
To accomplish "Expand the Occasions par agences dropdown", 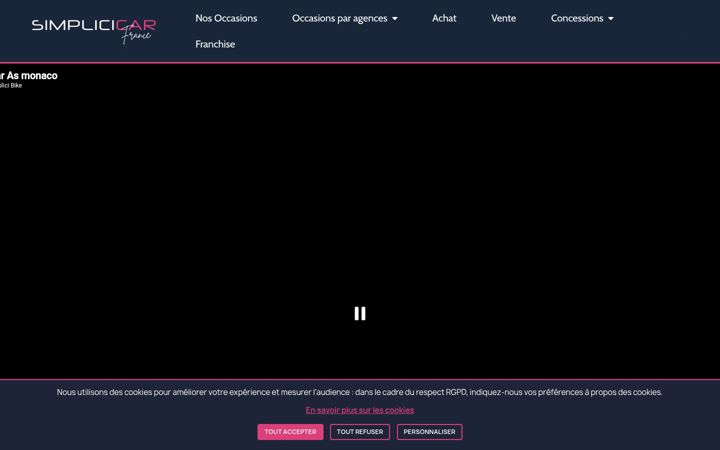I will (344, 18).
